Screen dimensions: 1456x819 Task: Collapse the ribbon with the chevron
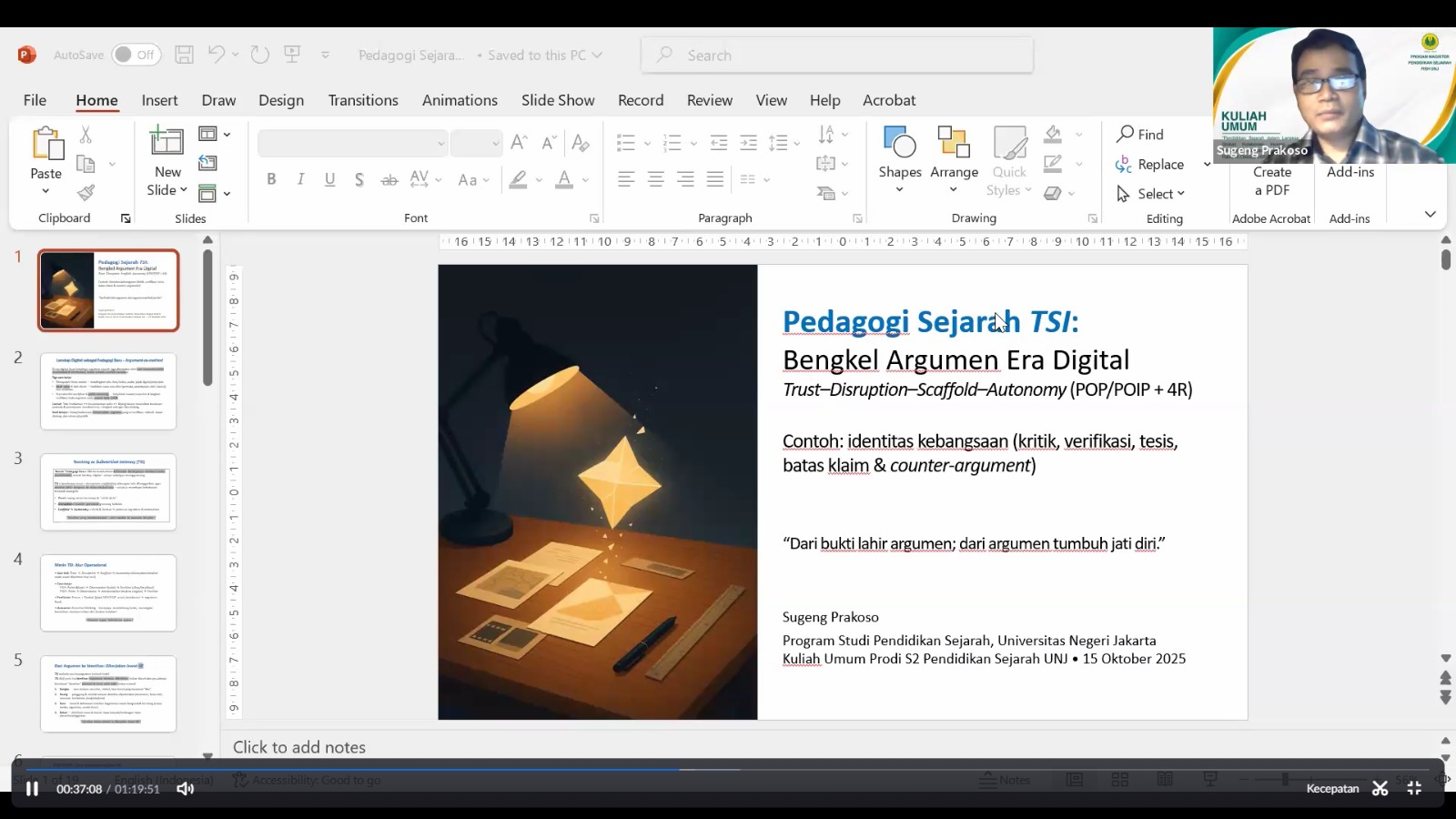1430,215
